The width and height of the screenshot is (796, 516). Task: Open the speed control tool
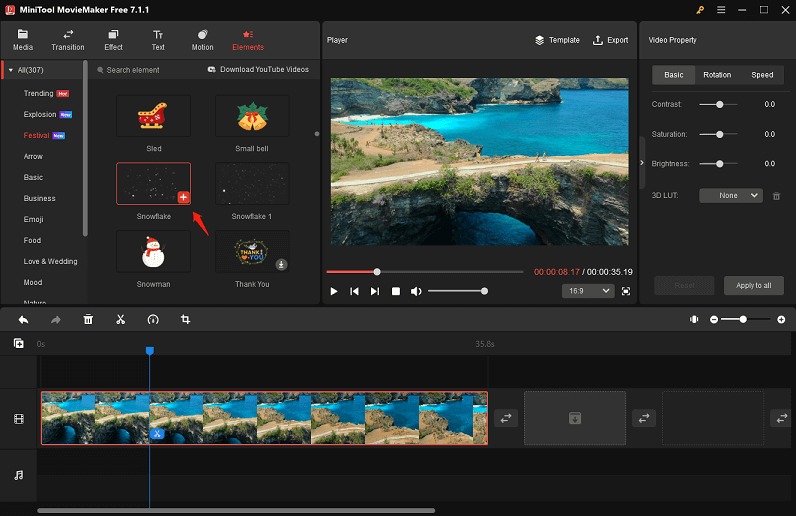pyautogui.click(x=153, y=319)
